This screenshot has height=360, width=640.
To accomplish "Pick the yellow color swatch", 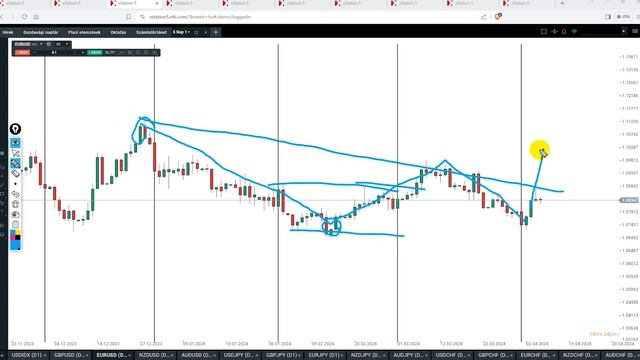I will click(18, 233).
